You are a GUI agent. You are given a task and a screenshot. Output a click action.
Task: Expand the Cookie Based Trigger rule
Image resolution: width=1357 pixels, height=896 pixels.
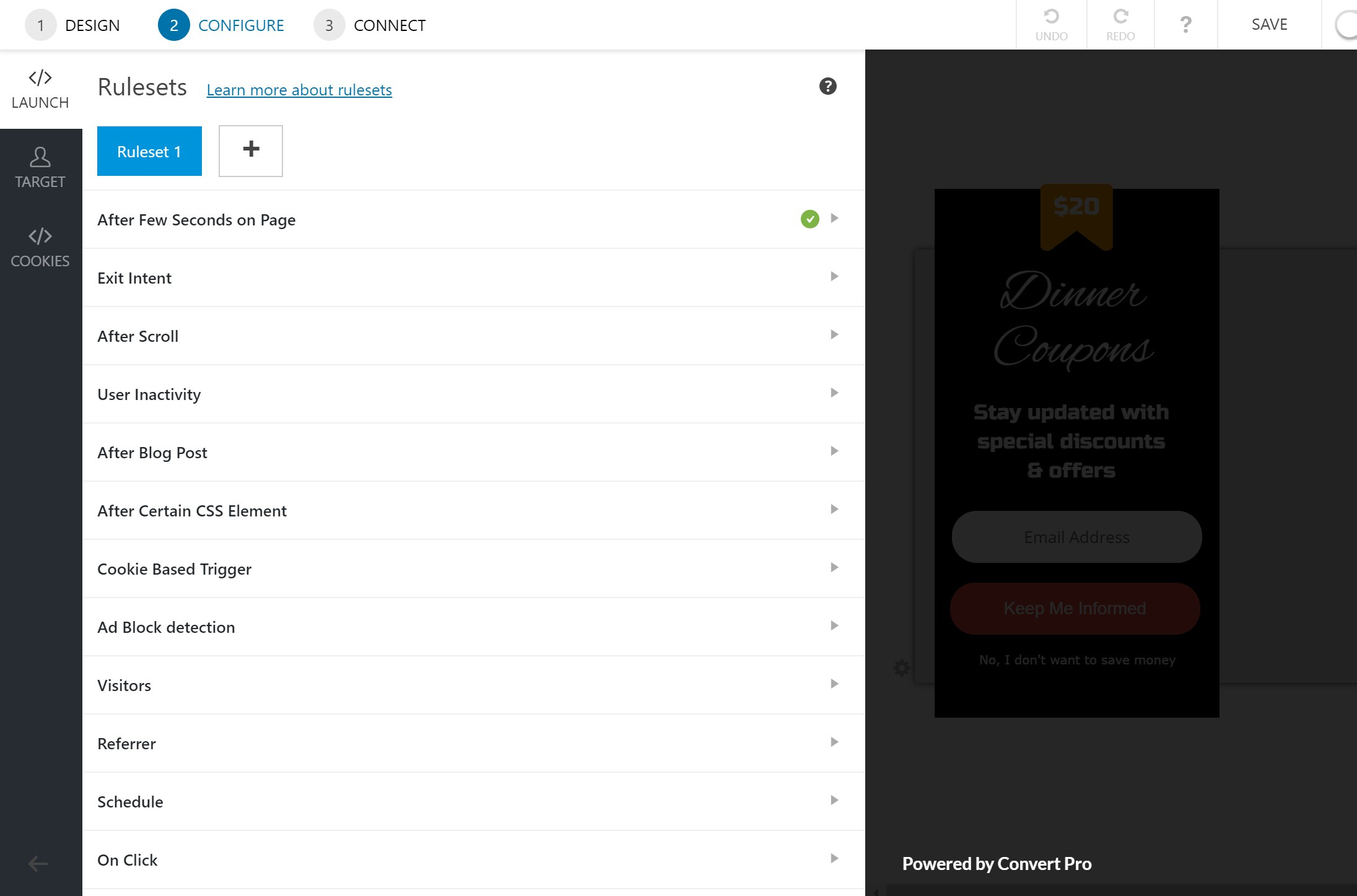(835, 568)
